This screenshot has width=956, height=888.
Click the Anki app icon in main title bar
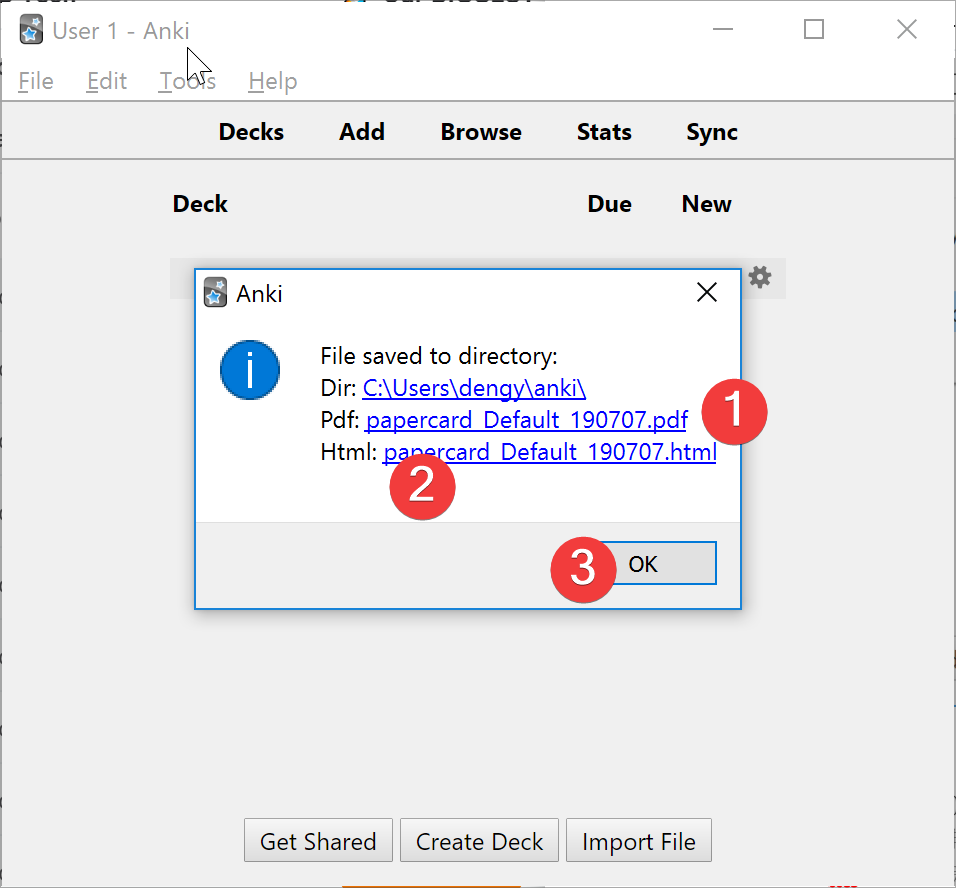tap(31, 30)
